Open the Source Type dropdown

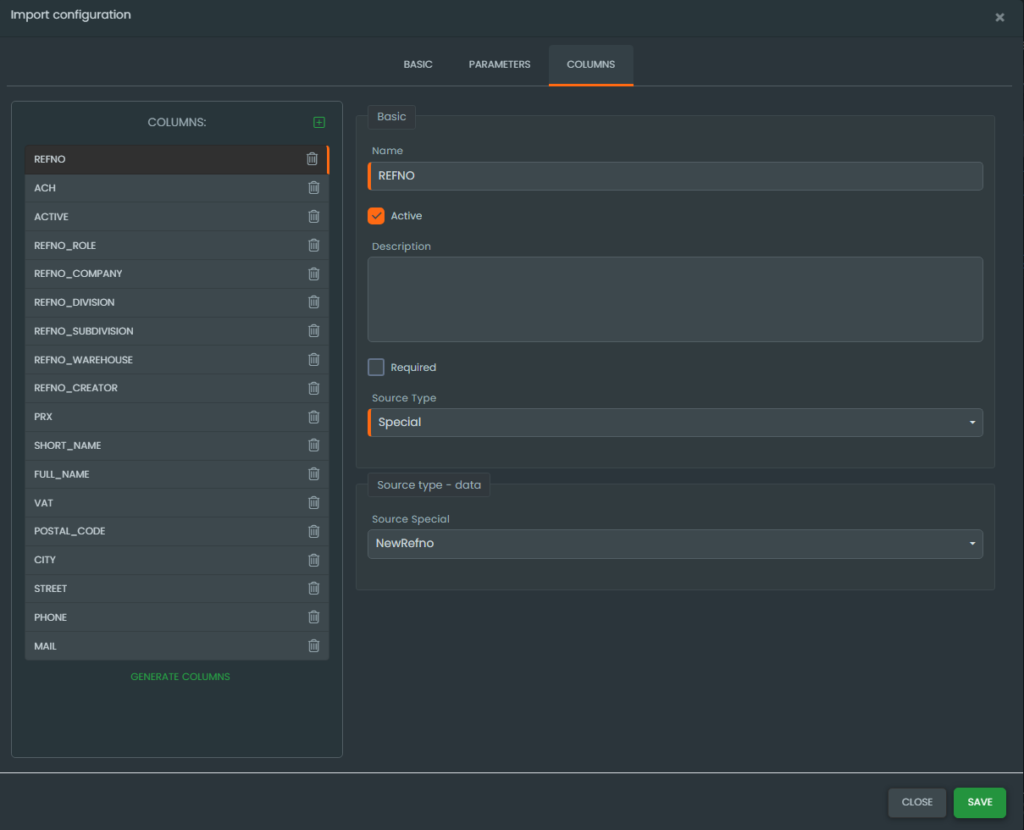675,422
